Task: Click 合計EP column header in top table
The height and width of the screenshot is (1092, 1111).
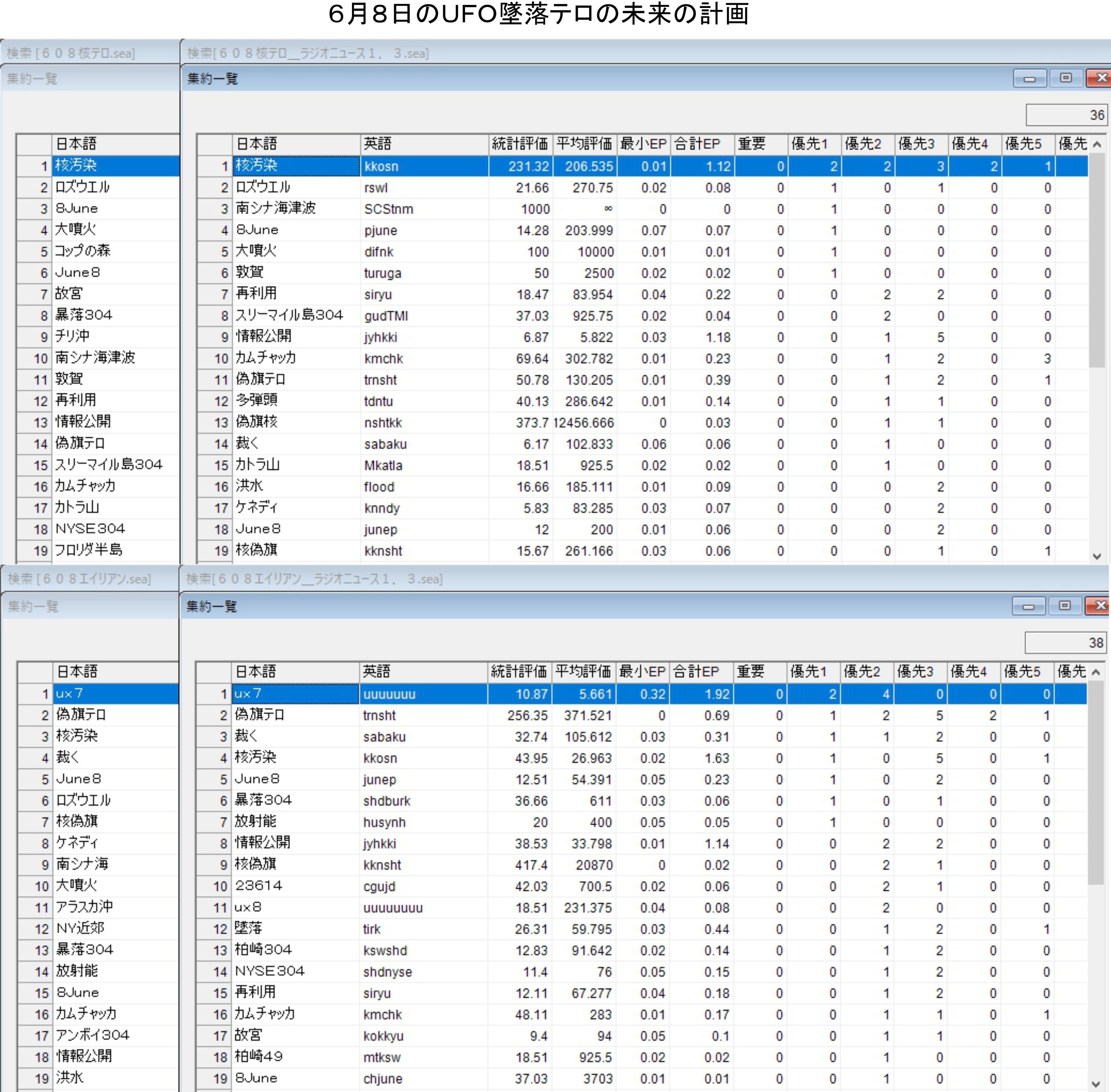Action: [x=703, y=144]
